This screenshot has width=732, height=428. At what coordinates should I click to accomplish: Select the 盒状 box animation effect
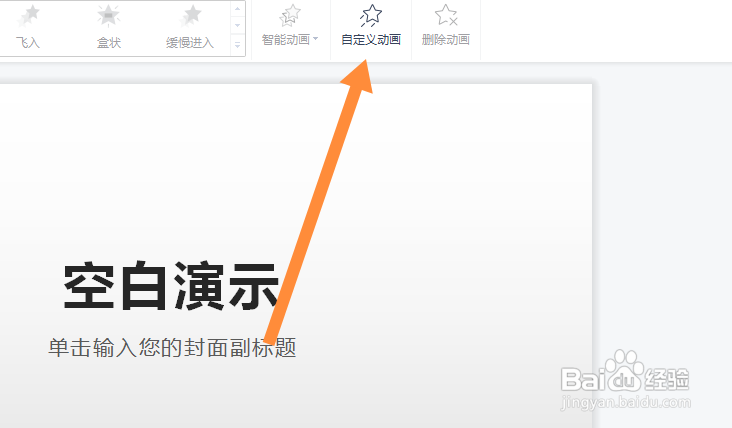coord(109,27)
